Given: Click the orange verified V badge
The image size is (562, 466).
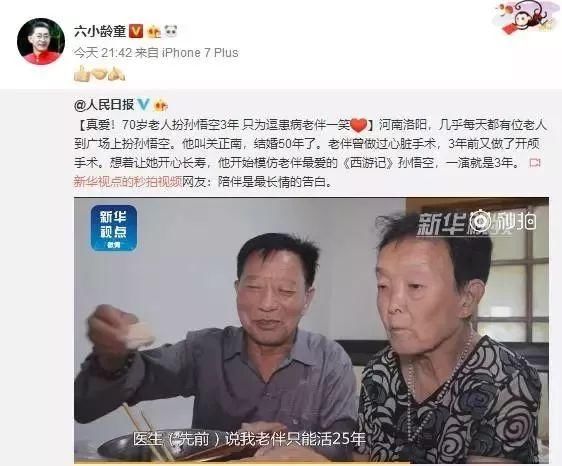Looking at the screenshot, I should [x=136, y=32].
